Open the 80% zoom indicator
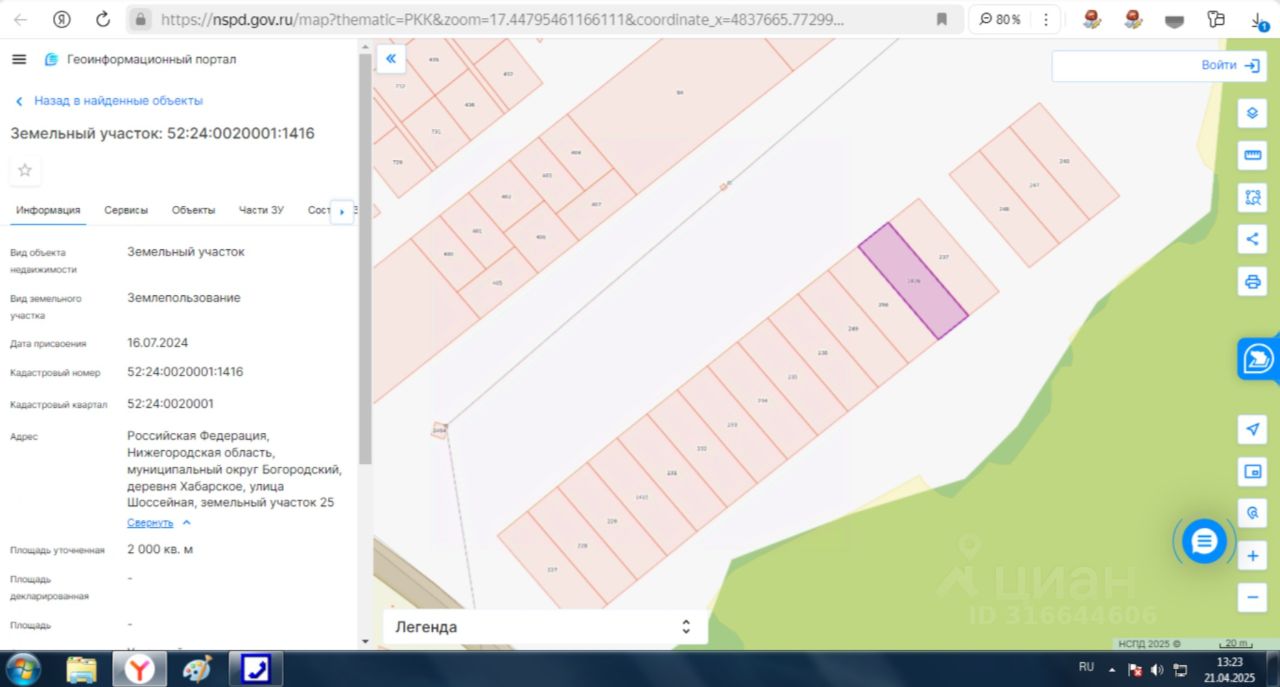Image resolution: width=1280 pixels, height=687 pixels. pos(1000,19)
